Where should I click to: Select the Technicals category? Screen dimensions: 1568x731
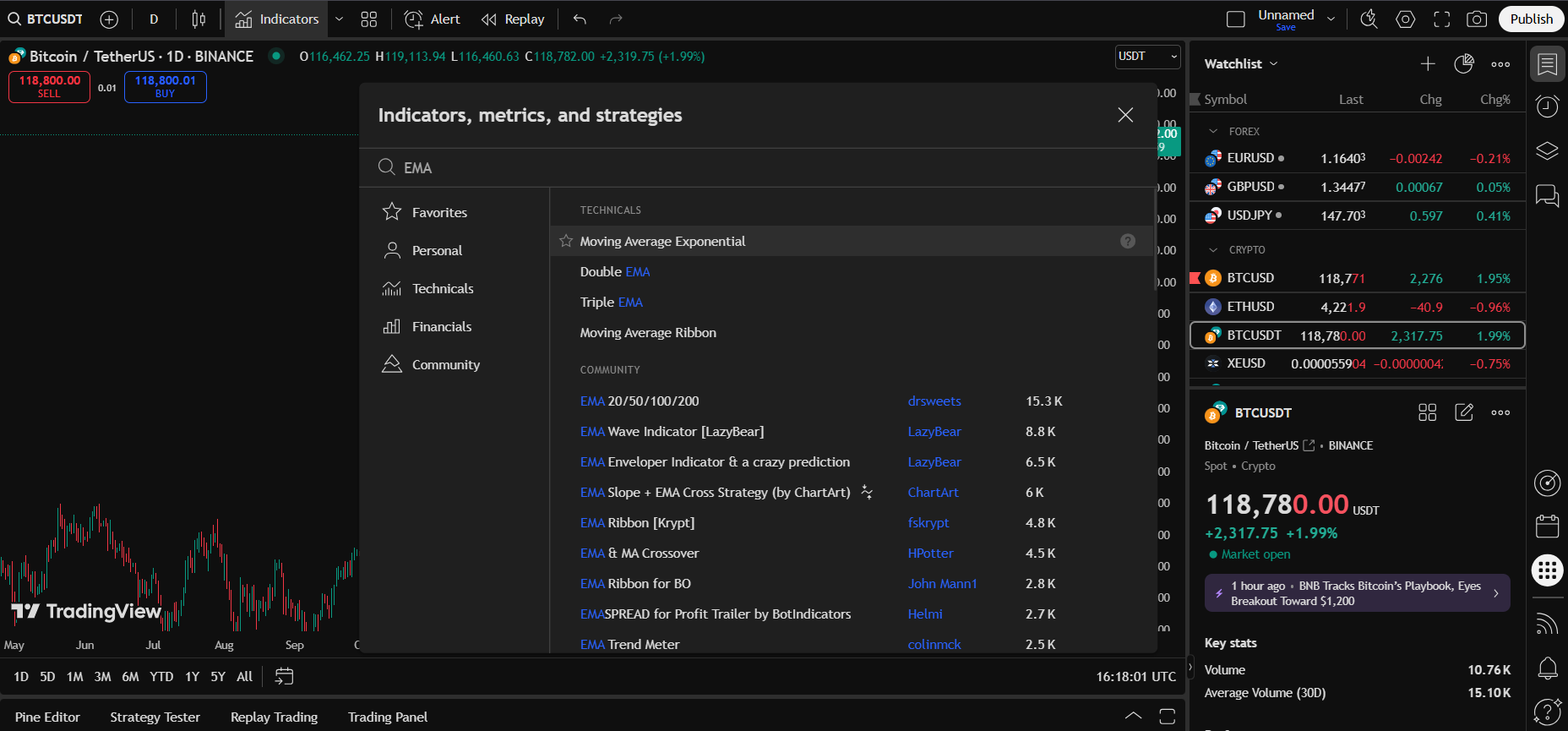pyautogui.click(x=442, y=289)
